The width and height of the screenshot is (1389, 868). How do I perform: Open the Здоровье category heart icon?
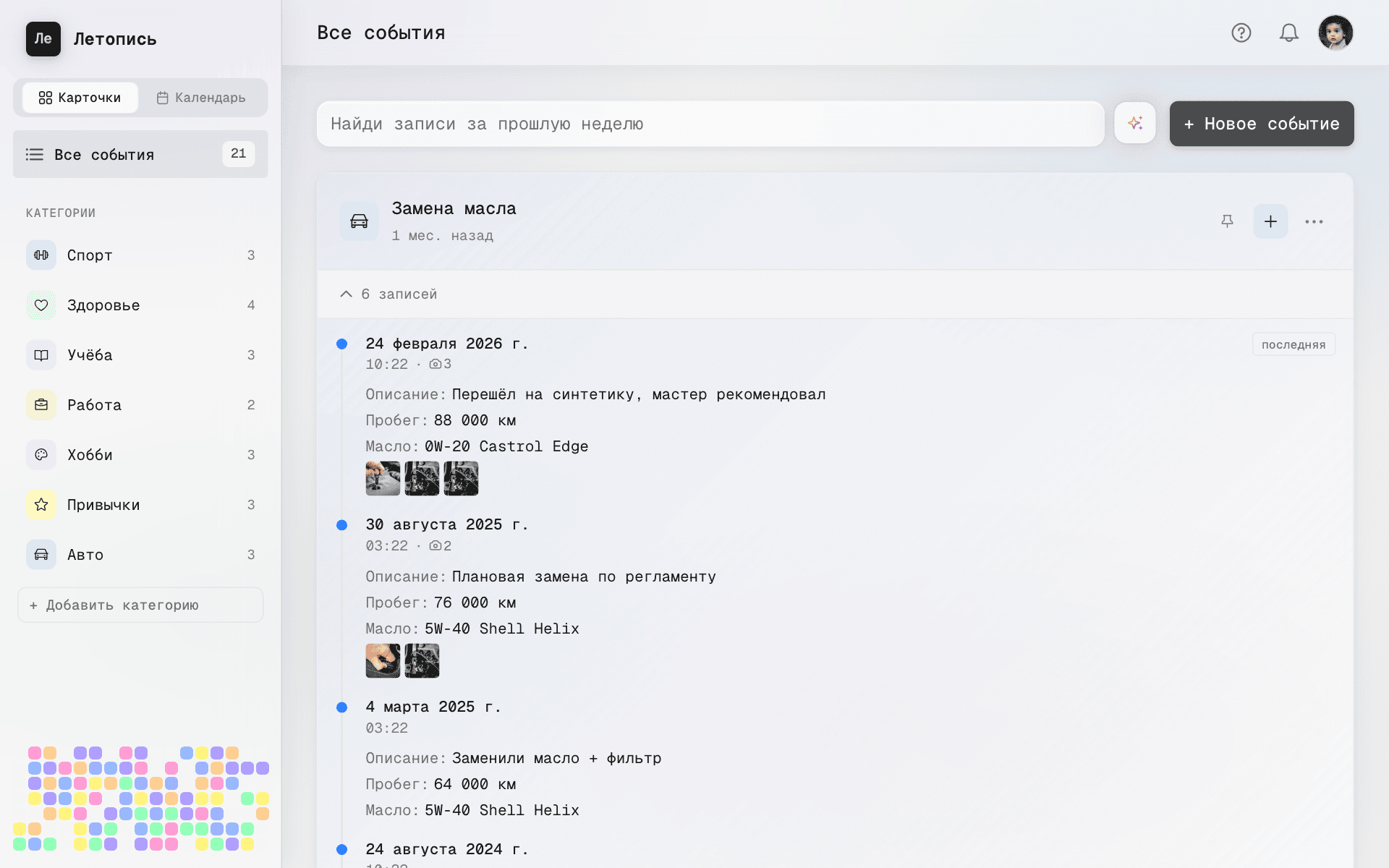pos(41,305)
